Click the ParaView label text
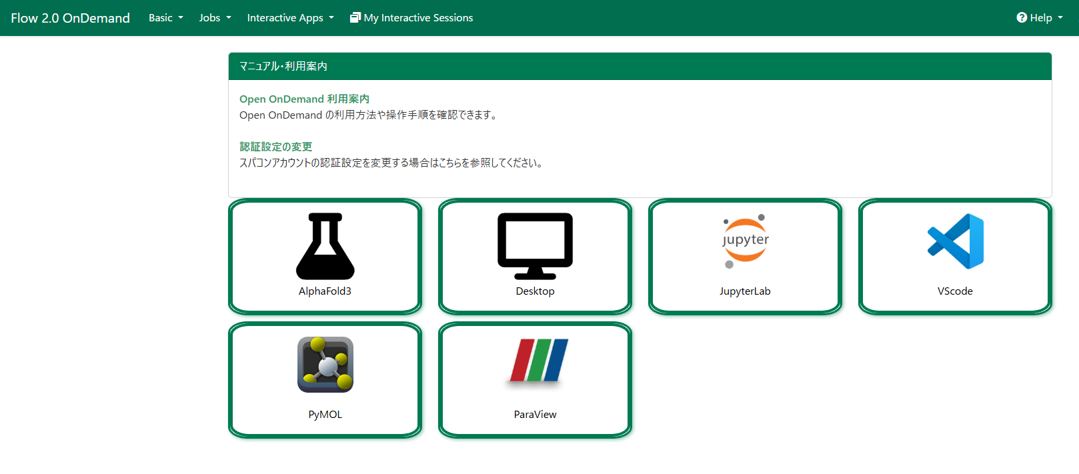Screen dimensions: 1079x474 535,415
